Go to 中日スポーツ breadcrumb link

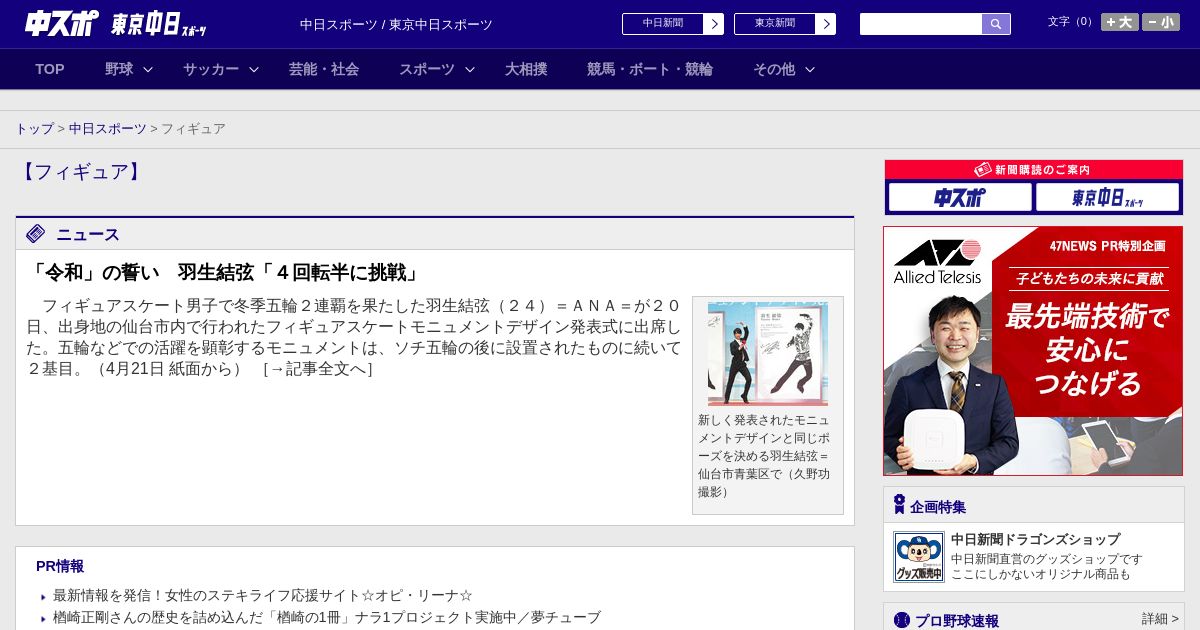tap(108, 129)
